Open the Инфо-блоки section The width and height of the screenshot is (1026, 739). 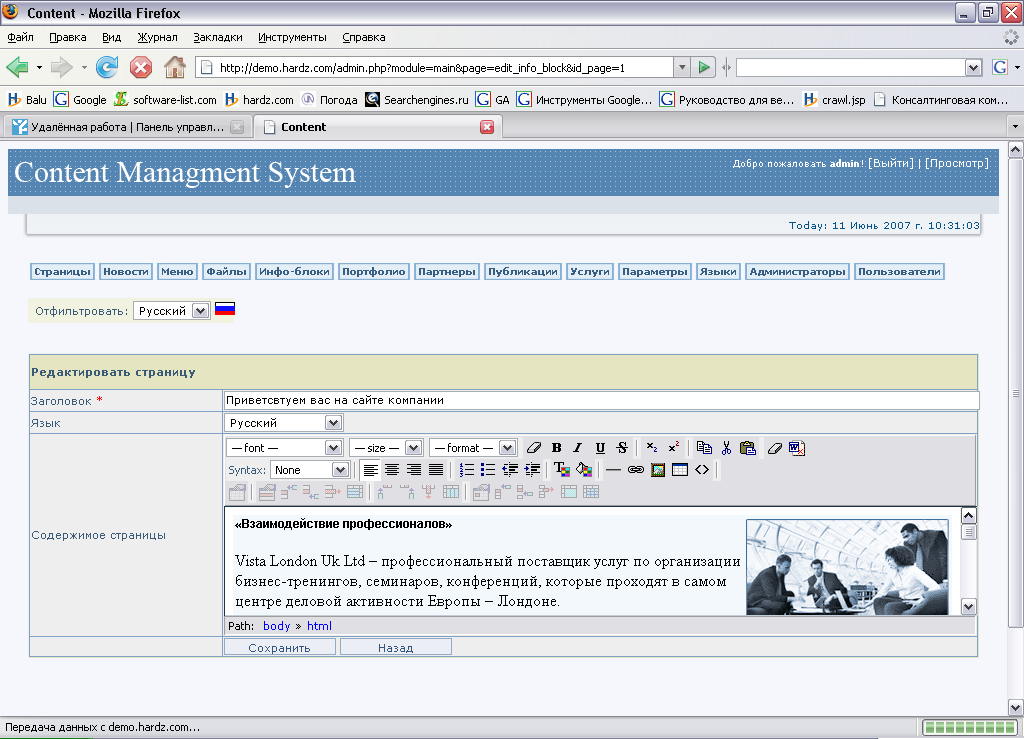(294, 272)
